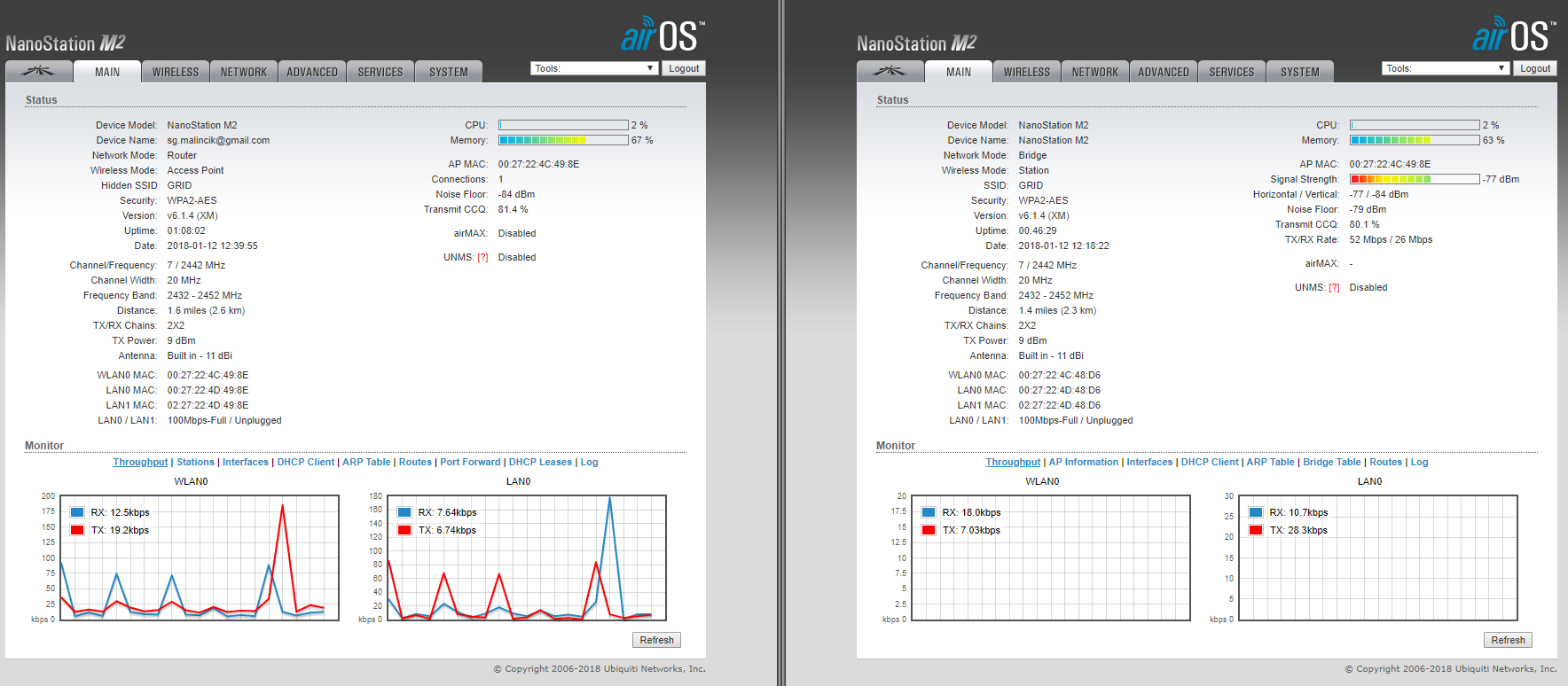Click UNMS help [?] link in right panel
This screenshot has height=686, width=1568.
1334,288
